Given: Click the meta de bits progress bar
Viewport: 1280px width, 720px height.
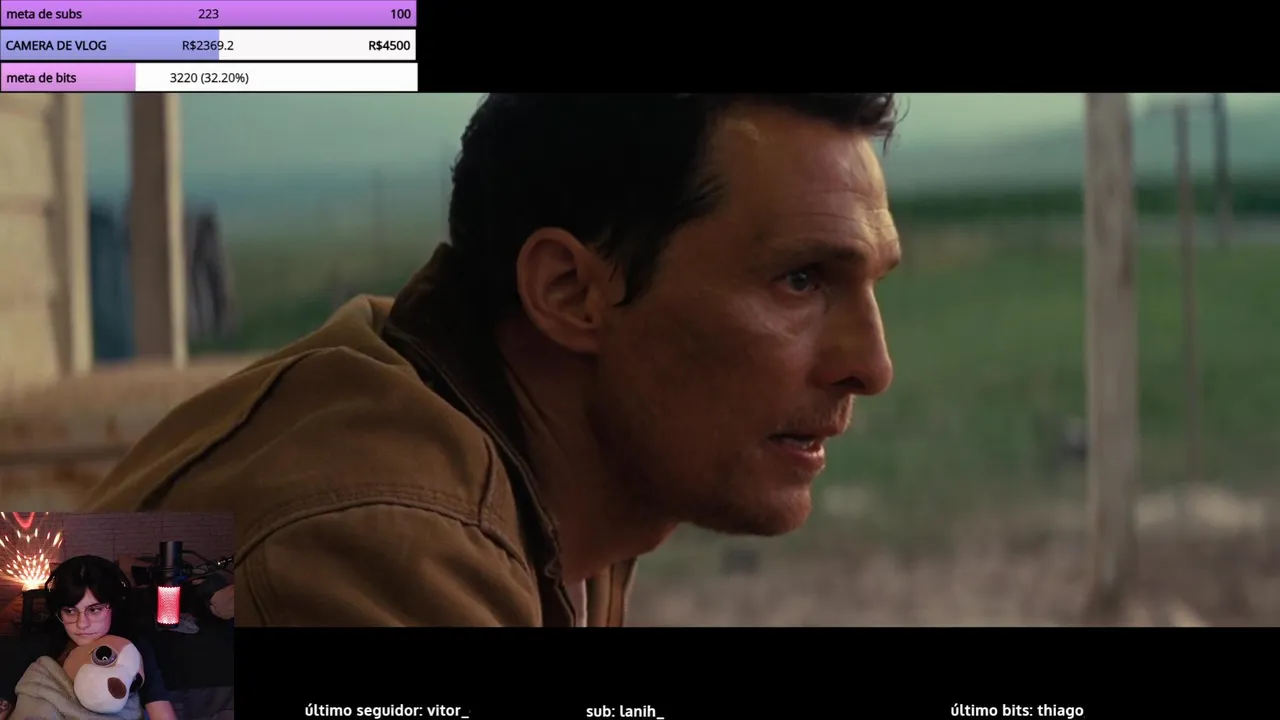Looking at the screenshot, I should [208, 77].
